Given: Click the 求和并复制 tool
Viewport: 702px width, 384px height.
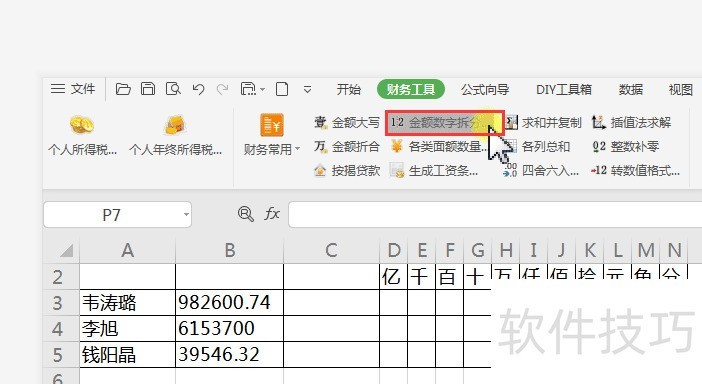Looking at the screenshot, I should [544, 123].
